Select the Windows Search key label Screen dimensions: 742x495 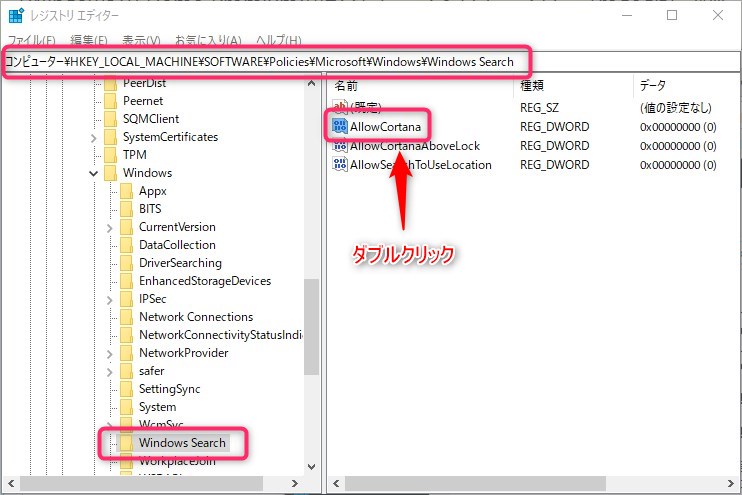(x=182, y=442)
